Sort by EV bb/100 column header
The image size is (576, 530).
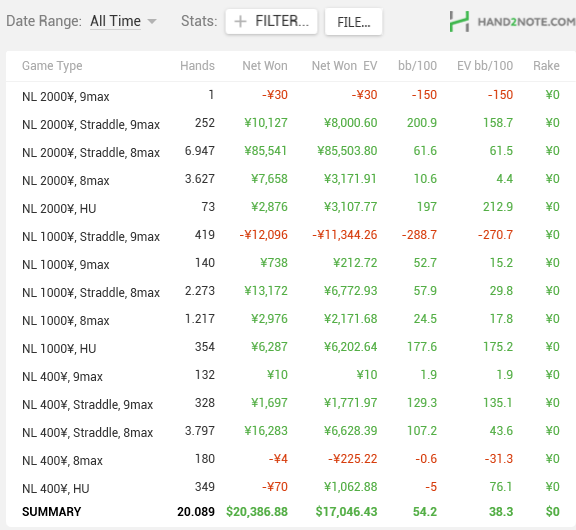point(485,66)
